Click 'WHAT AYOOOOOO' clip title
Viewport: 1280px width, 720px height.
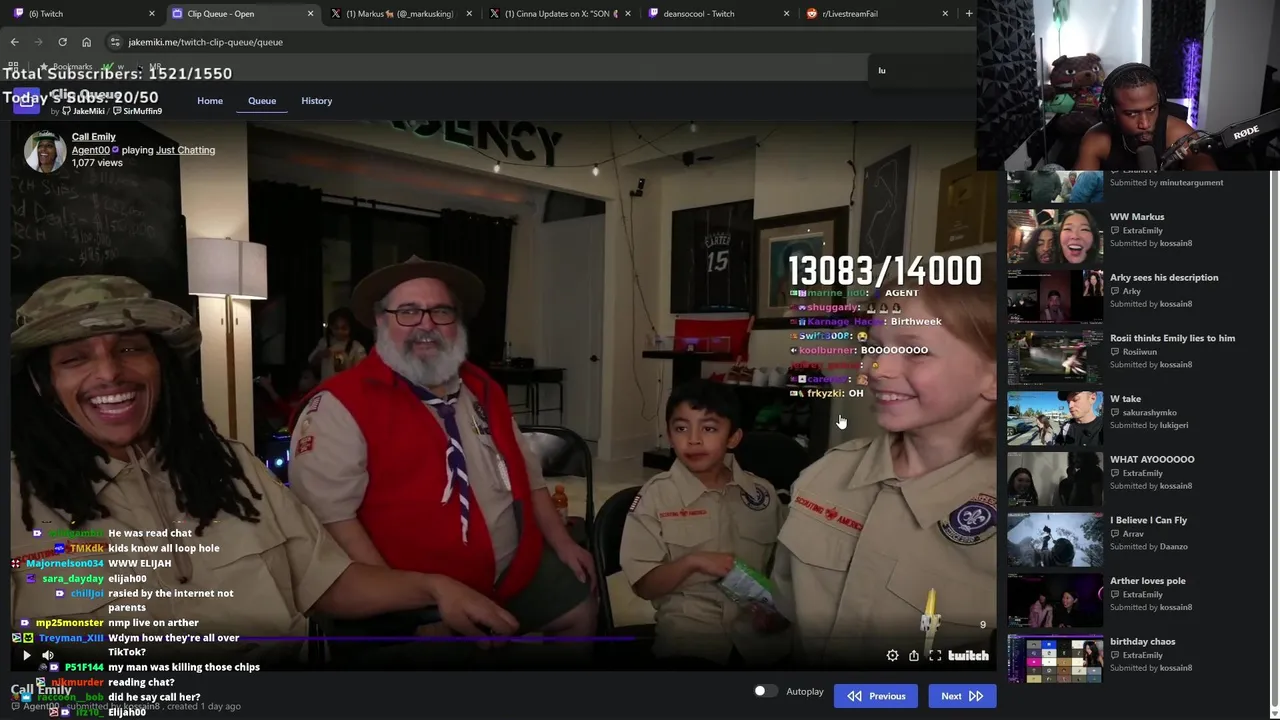1152,460
